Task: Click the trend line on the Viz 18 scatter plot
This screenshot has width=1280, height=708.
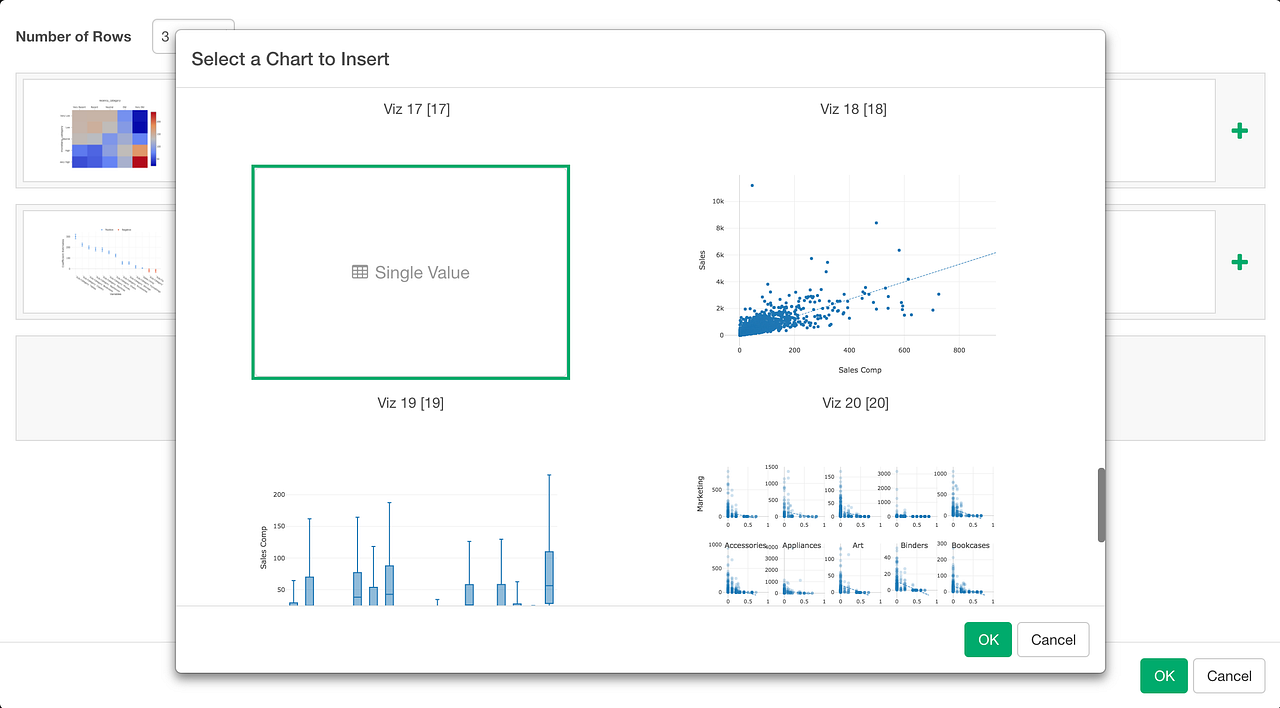Action: pos(930,270)
